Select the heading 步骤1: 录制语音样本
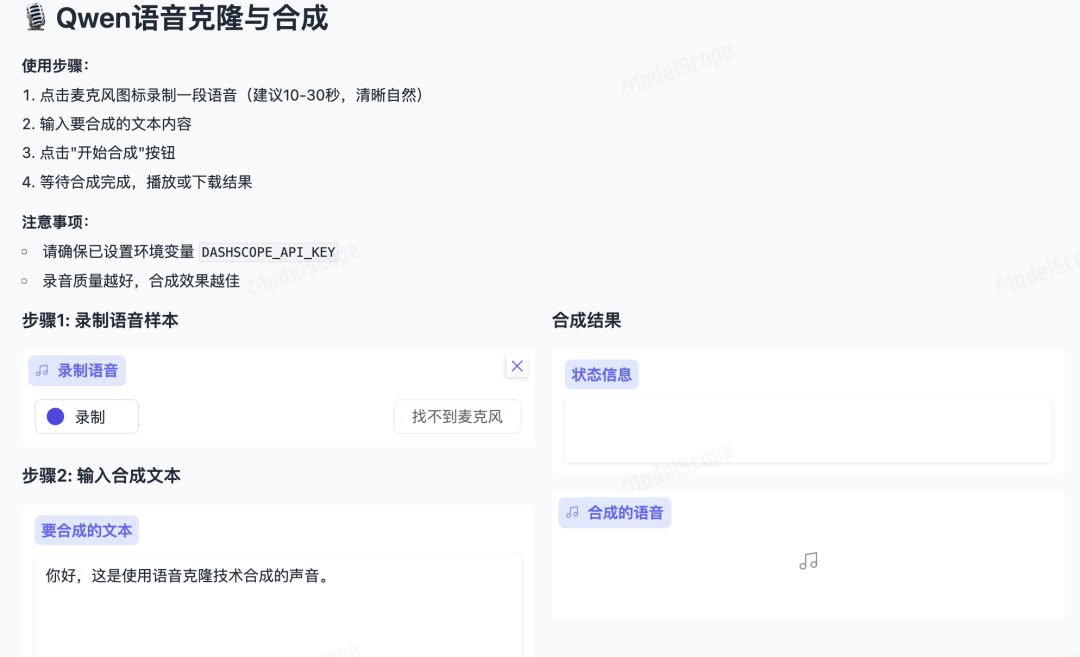The height and width of the screenshot is (657, 1080). click(99, 320)
